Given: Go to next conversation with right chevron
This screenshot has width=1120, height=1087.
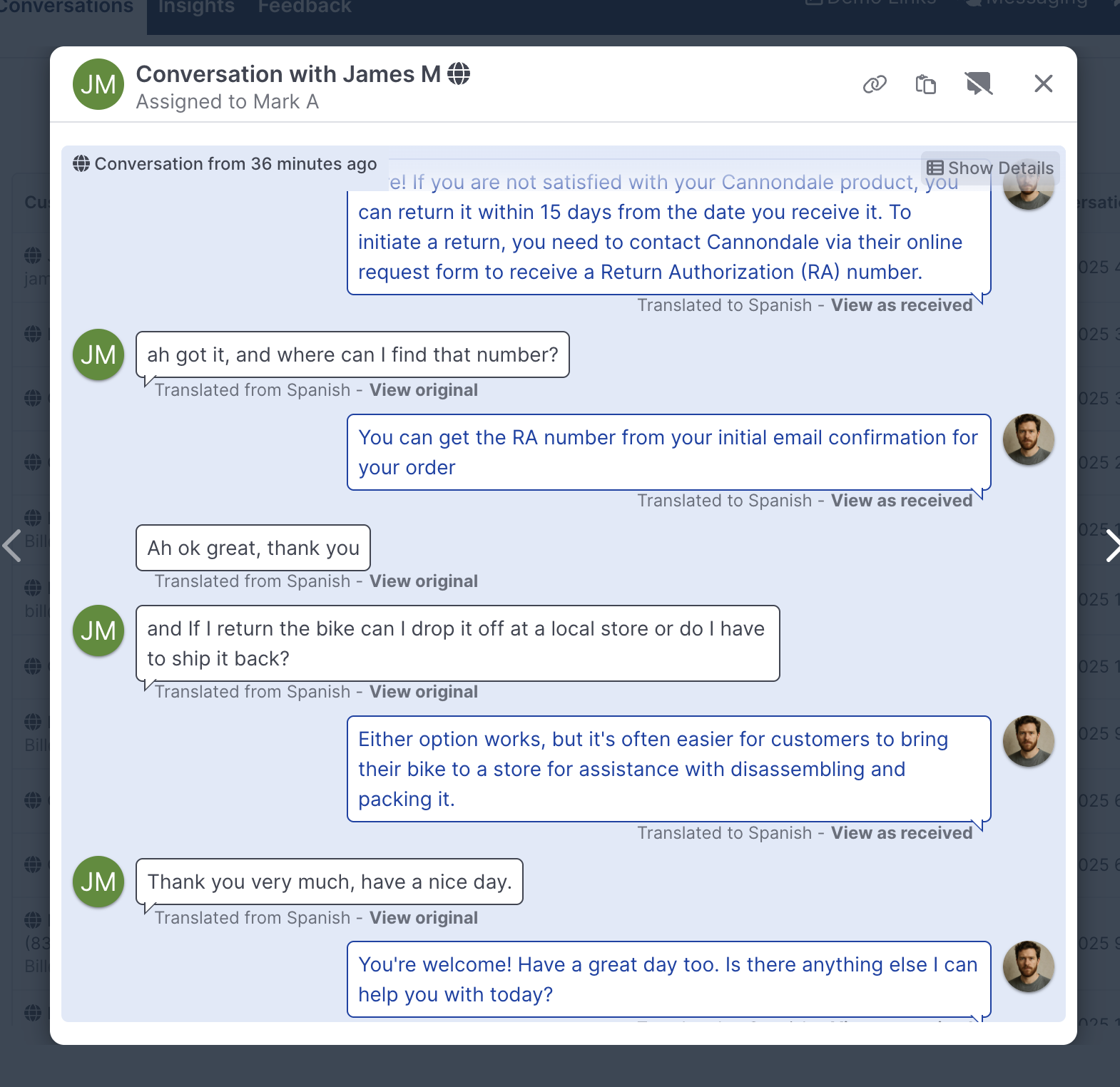Looking at the screenshot, I should [x=1111, y=546].
